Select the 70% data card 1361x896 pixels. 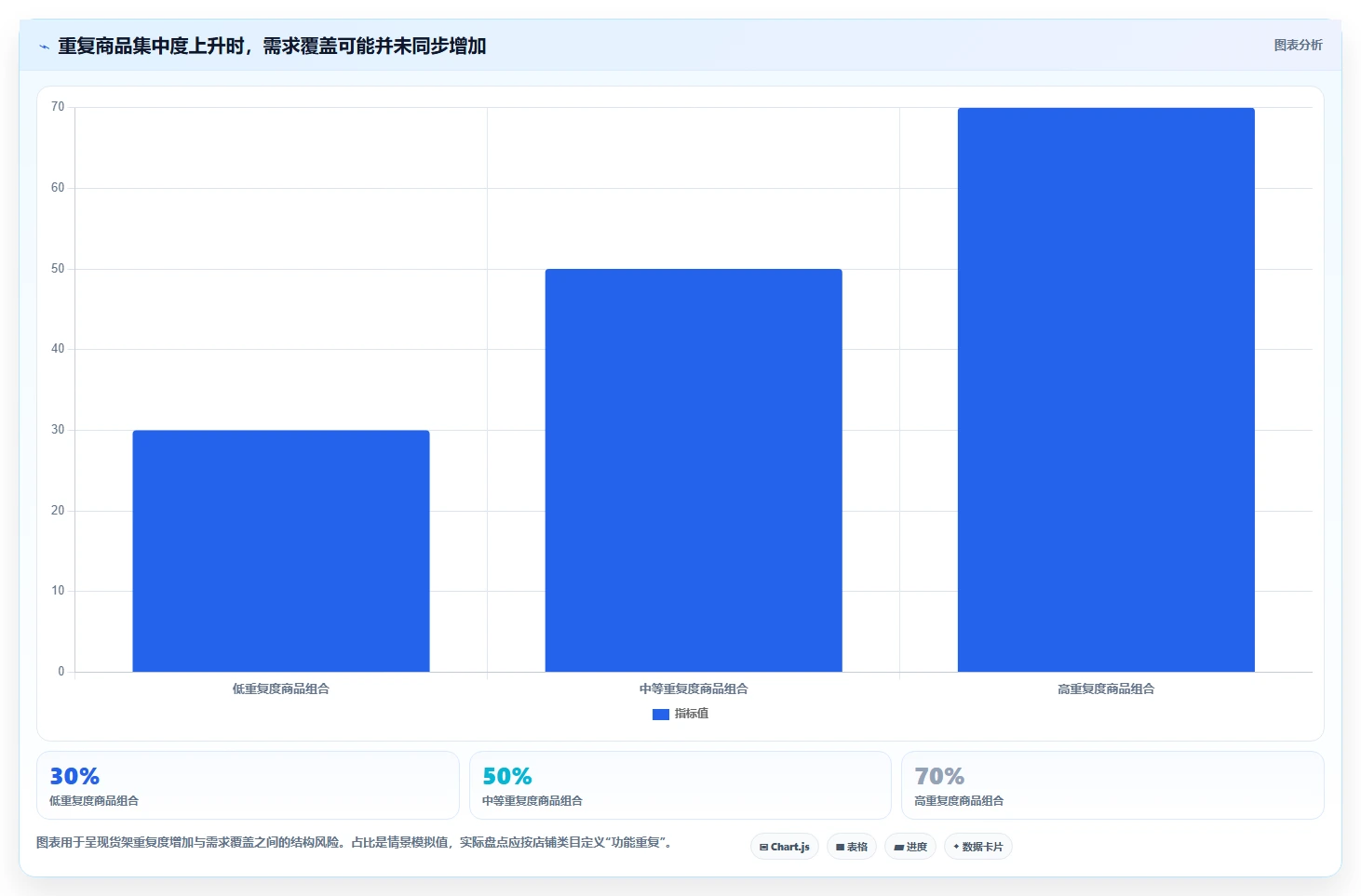click(x=1112, y=785)
